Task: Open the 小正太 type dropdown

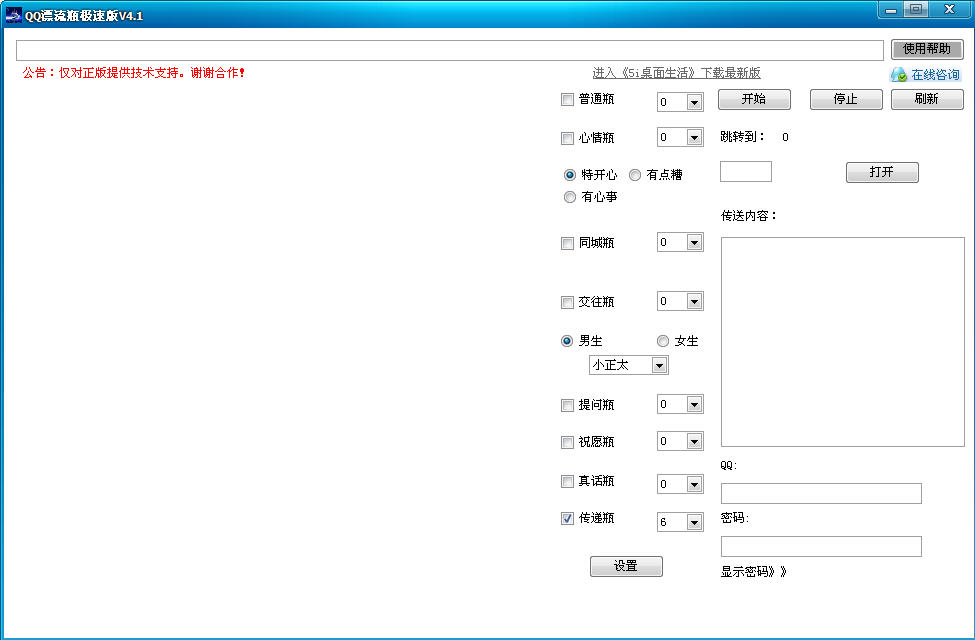Action: click(659, 366)
